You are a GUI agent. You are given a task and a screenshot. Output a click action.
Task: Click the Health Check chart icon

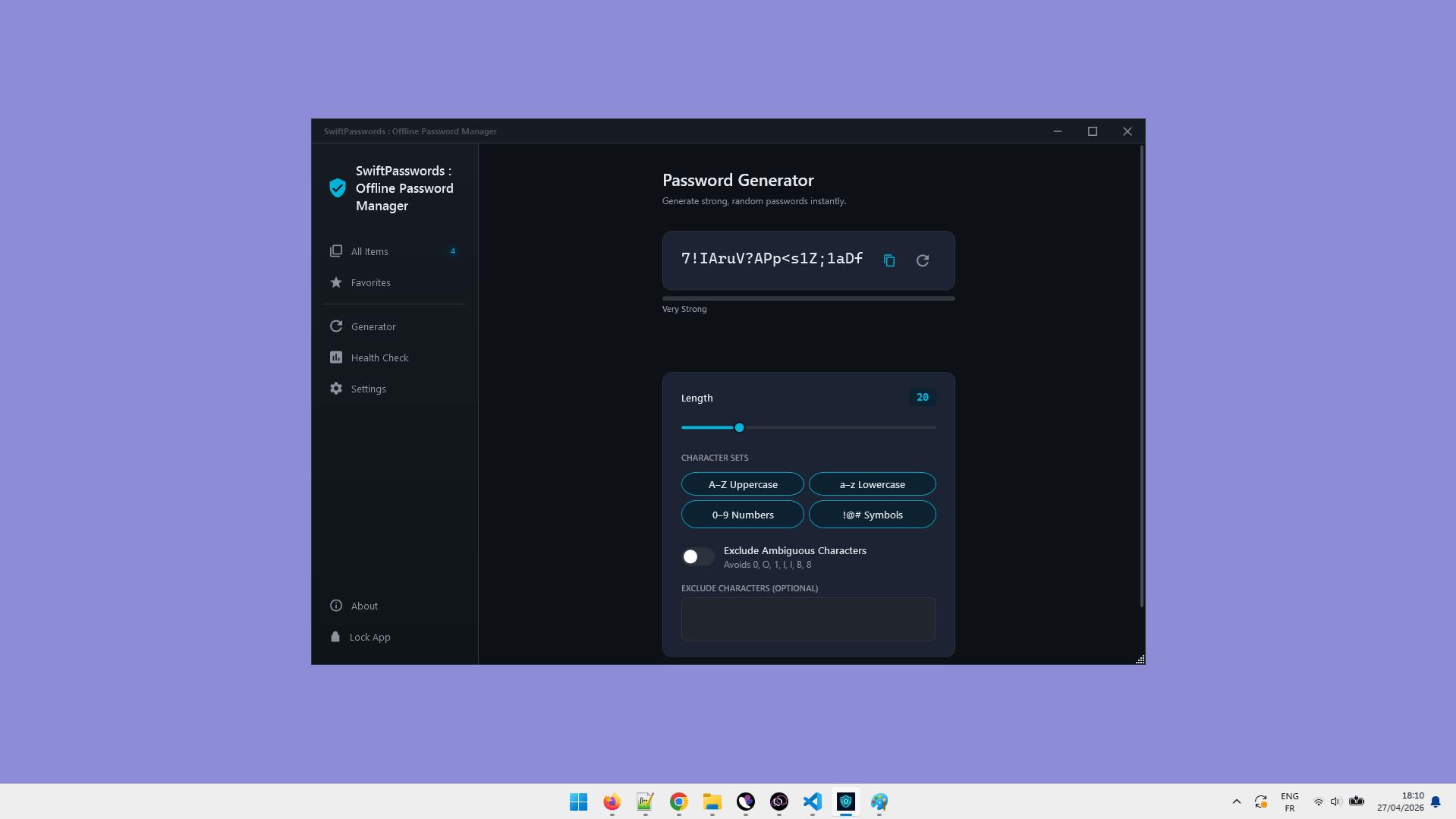(x=336, y=357)
